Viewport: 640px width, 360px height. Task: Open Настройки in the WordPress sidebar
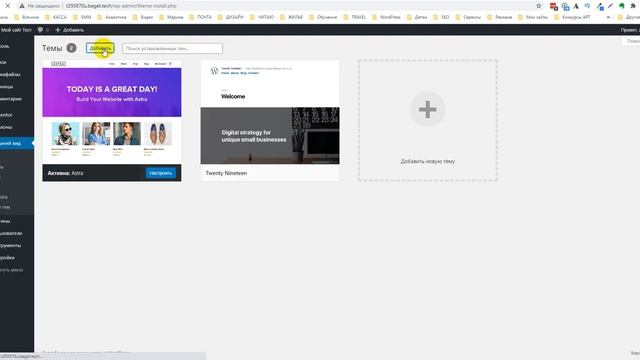coord(17,258)
